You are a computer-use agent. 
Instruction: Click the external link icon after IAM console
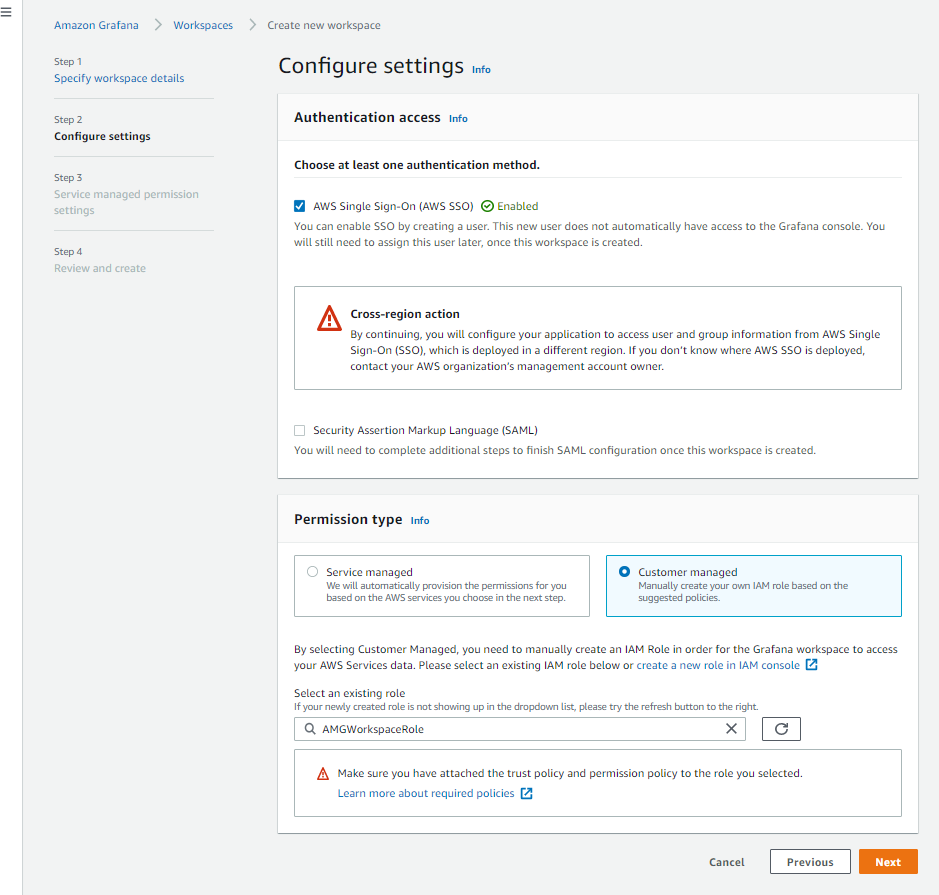coord(811,664)
